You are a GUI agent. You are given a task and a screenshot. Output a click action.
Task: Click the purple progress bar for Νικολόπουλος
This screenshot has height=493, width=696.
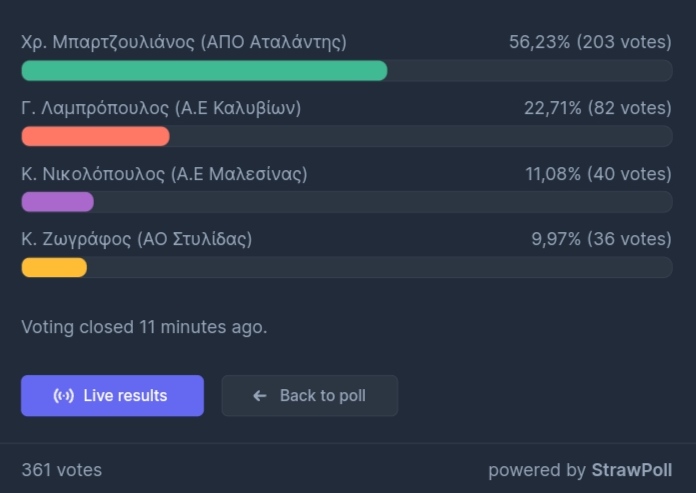[58, 202]
